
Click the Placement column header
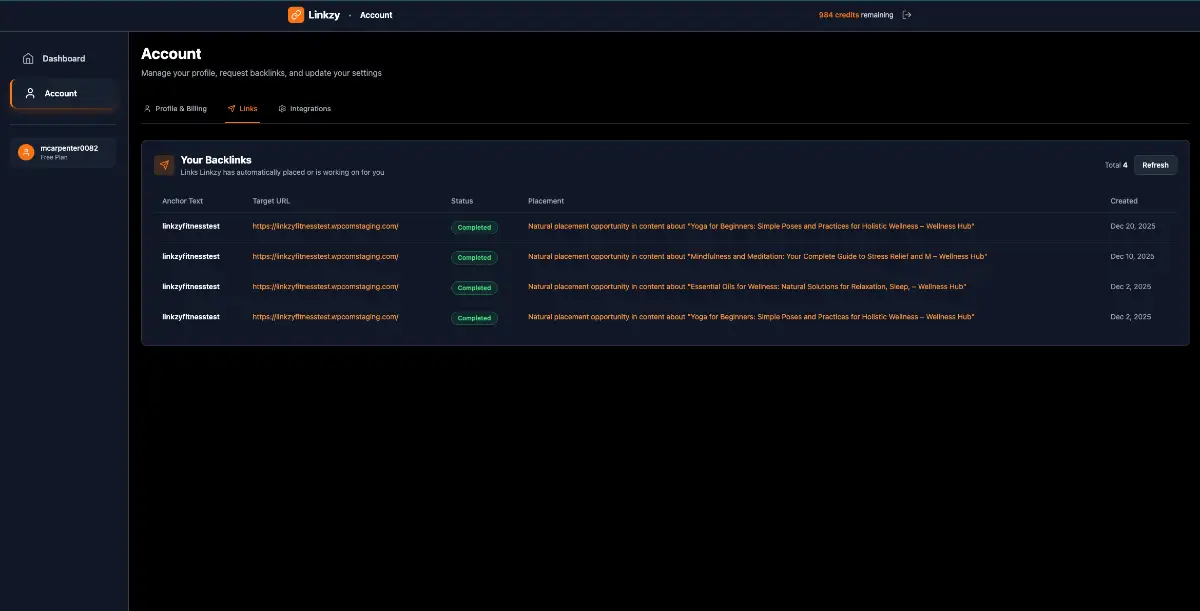(546, 201)
